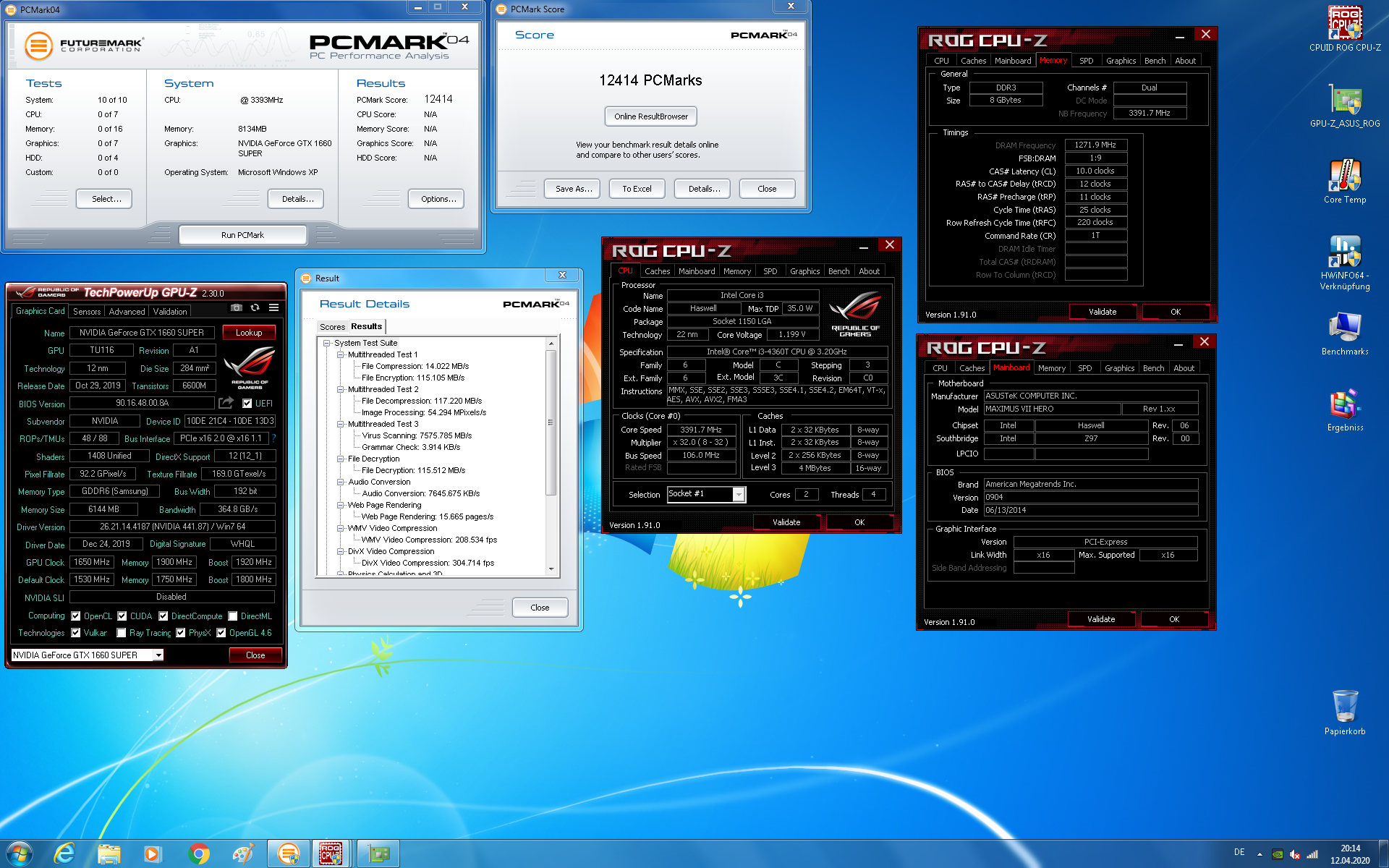Click the GPU-Z refresh icon
Image resolution: width=1389 pixels, height=868 pixels.
pyautogui.click(x=255, y=308)
